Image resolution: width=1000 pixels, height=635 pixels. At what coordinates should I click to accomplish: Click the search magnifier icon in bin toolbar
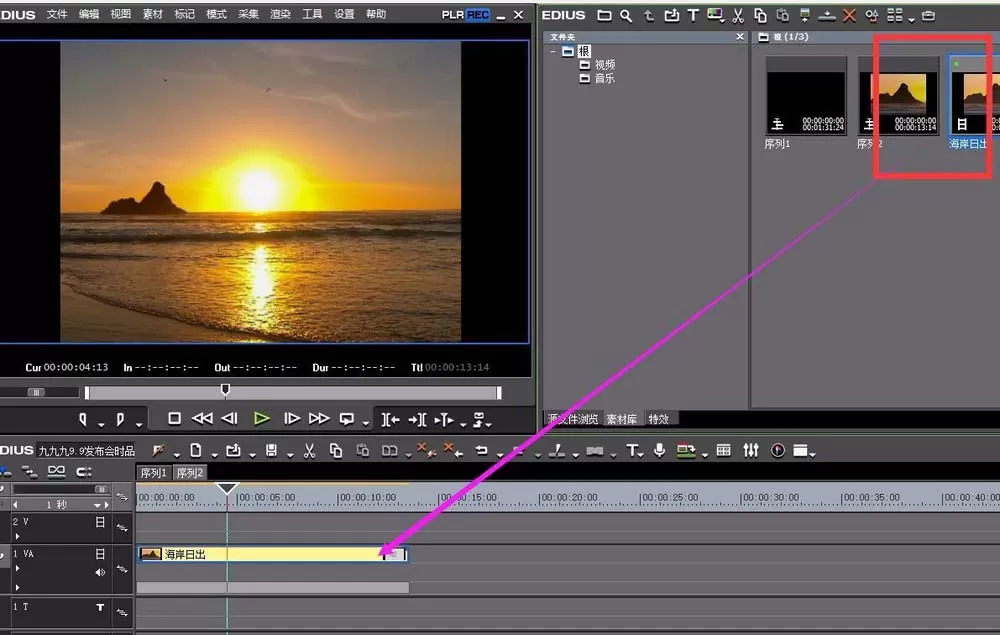point(626,15)
